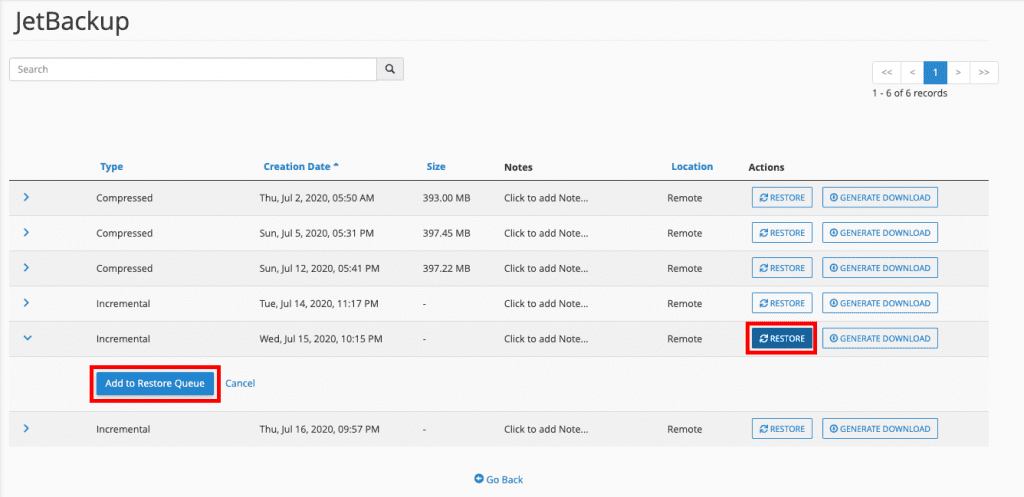Image resolution: width=1024 pixels, height=497 pixels.
Task: Click the 397.22 MB size value
Action: pos(447,268)
